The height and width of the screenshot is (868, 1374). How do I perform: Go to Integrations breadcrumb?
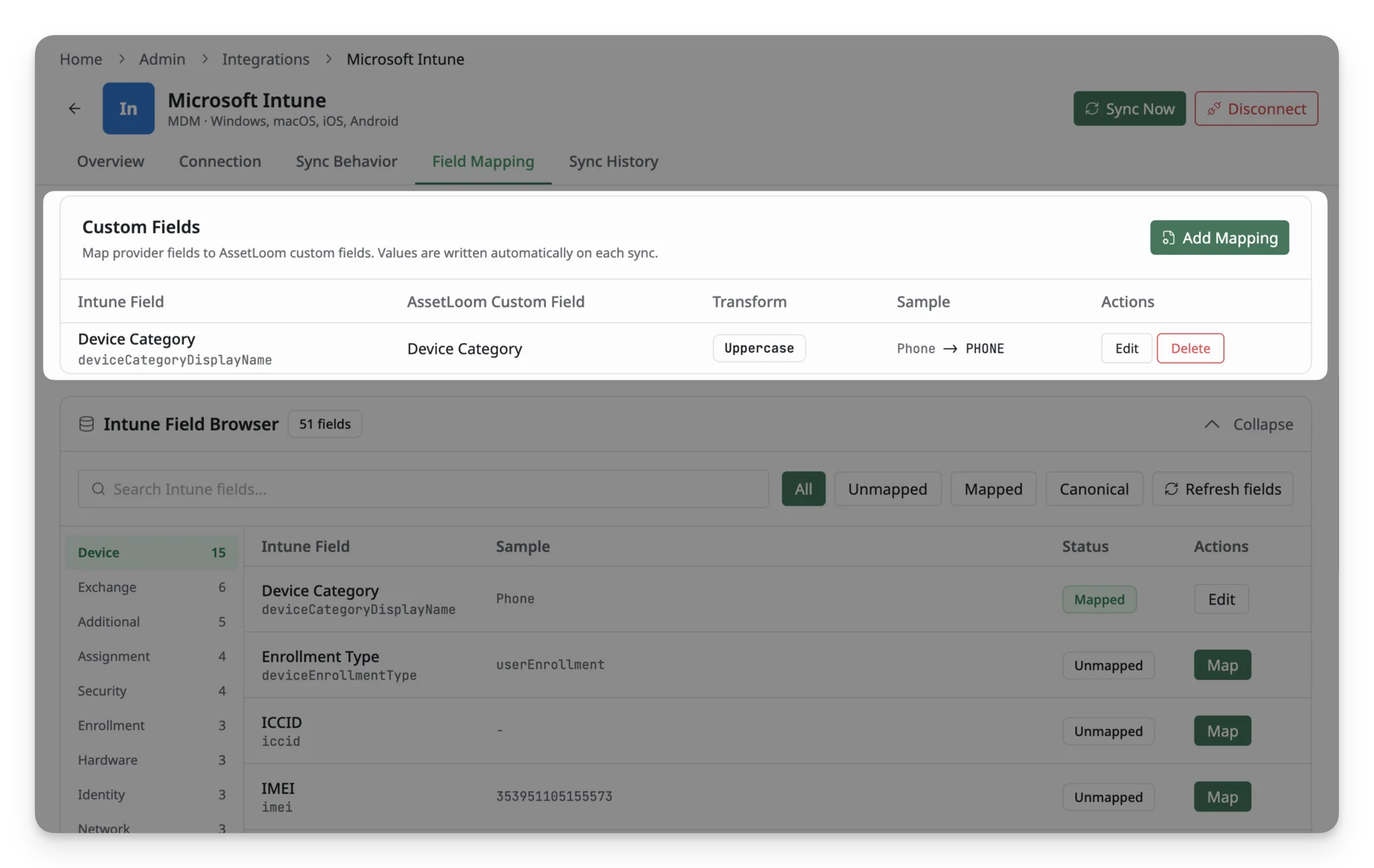(x=265, y=59)
